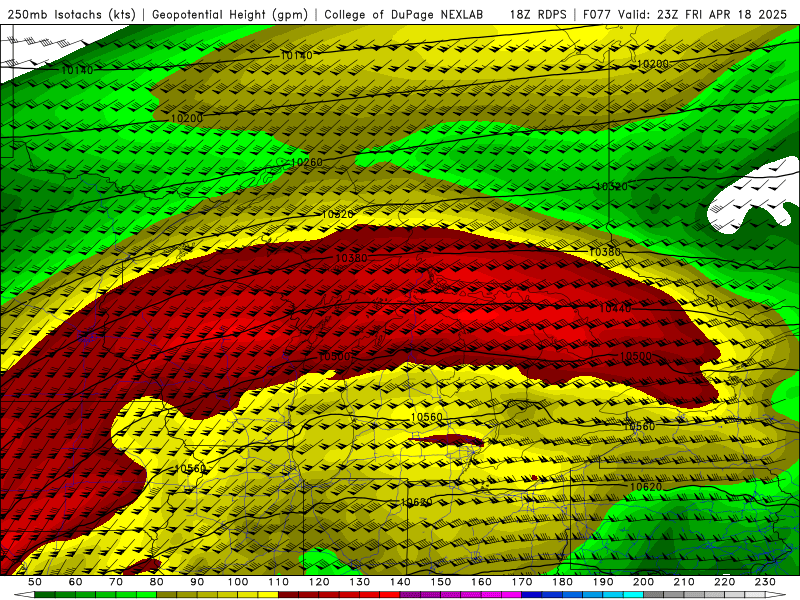Click the 230 knot legend label
The height and width of the screenshot is (600, 800).
tap(765, 582)
